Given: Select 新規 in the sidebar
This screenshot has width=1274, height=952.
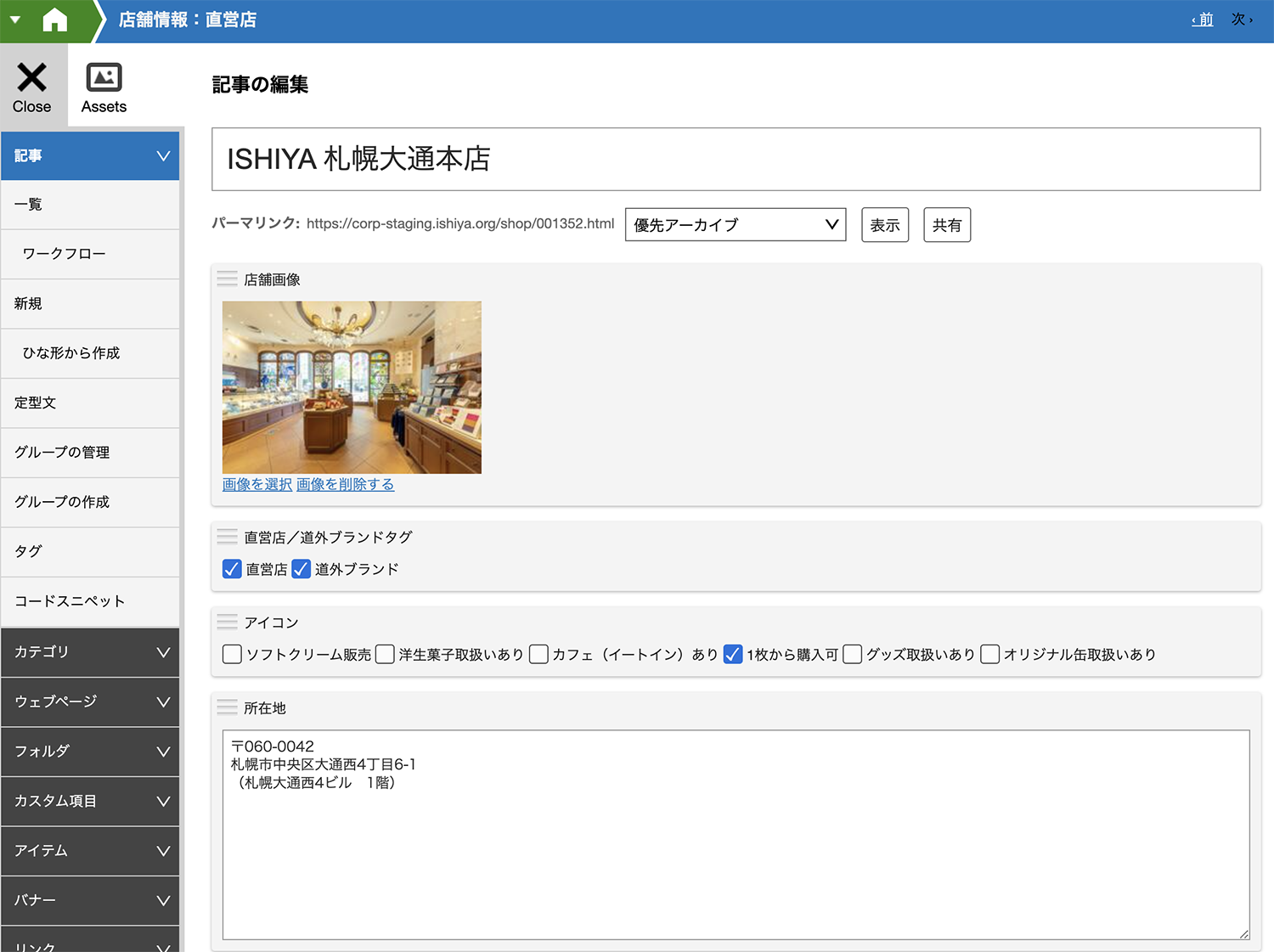Looking at the screenshot, I should [90, 304].
